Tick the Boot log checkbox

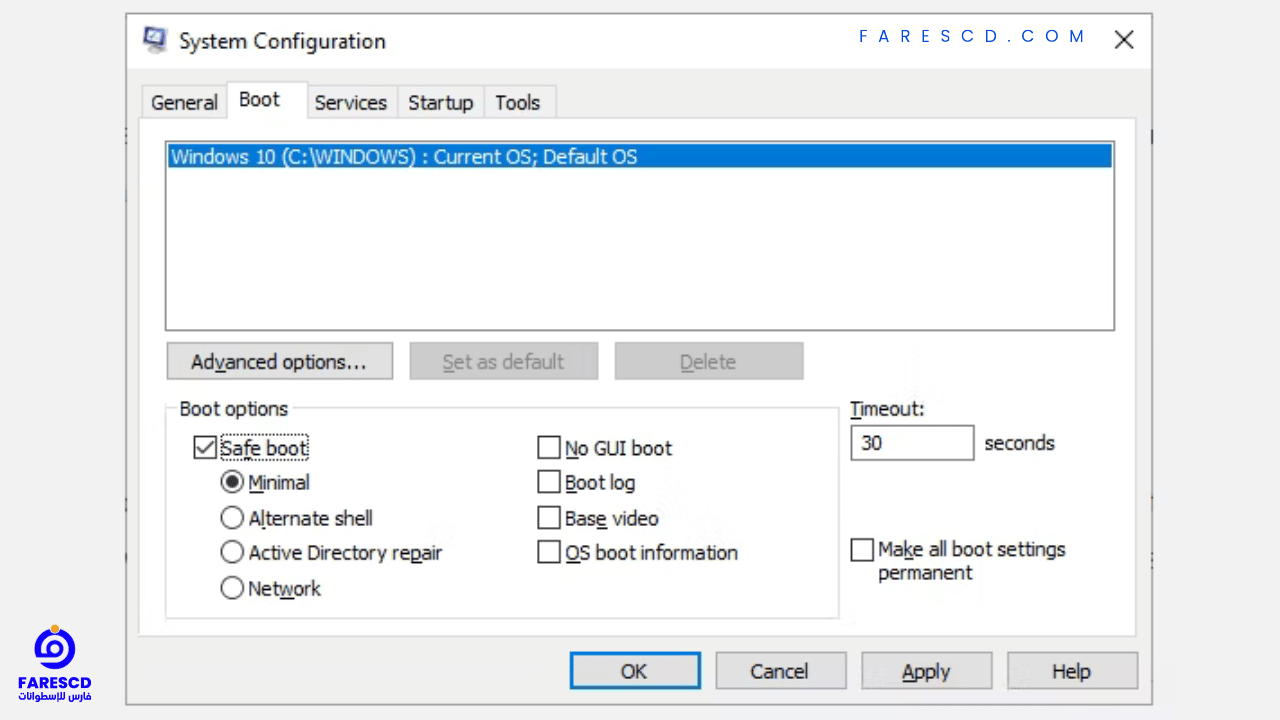click(549, 482)
